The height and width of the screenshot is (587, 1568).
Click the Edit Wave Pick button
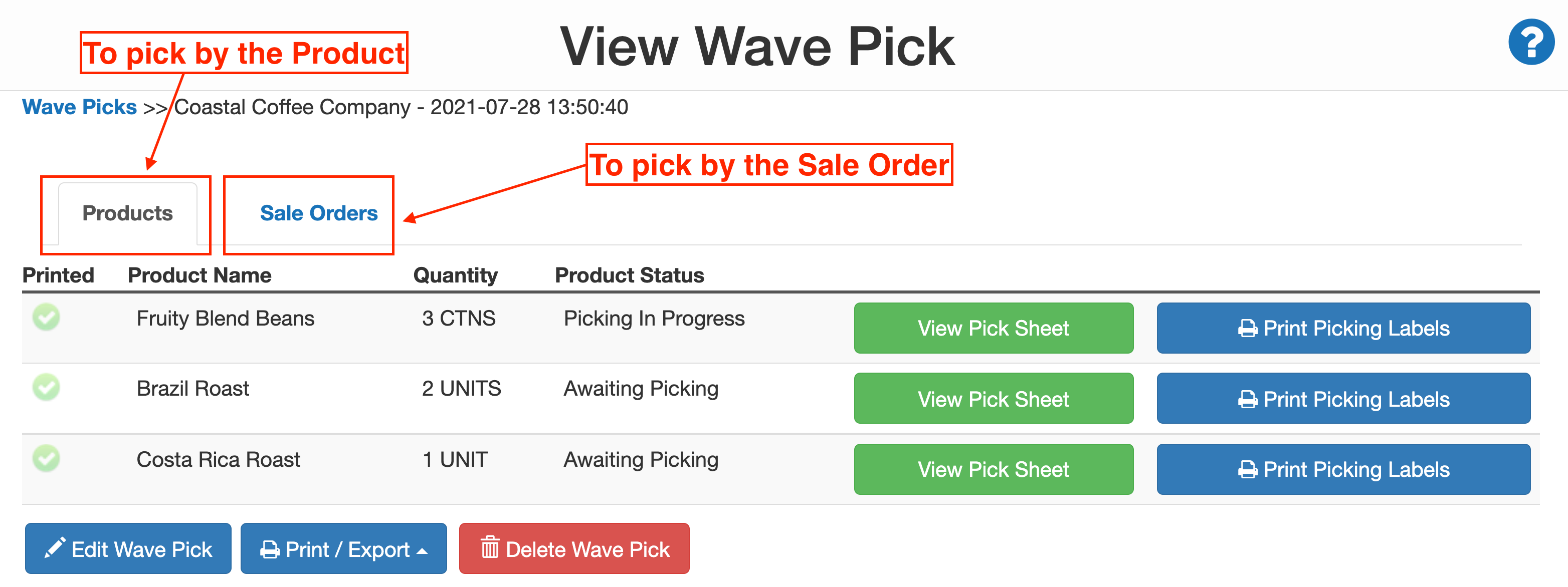click(x=128, y=548)
